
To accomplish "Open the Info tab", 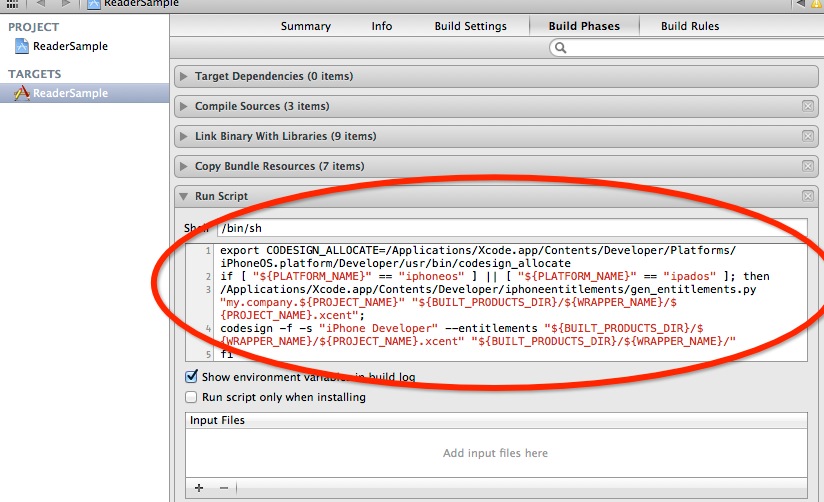I will [x=382, y=26].
